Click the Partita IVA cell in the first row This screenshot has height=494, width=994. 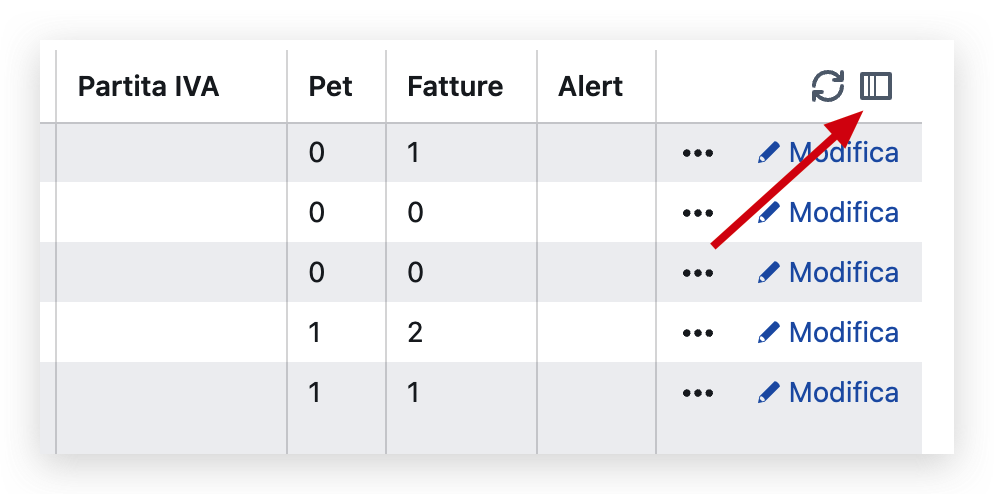pos(171,153)
